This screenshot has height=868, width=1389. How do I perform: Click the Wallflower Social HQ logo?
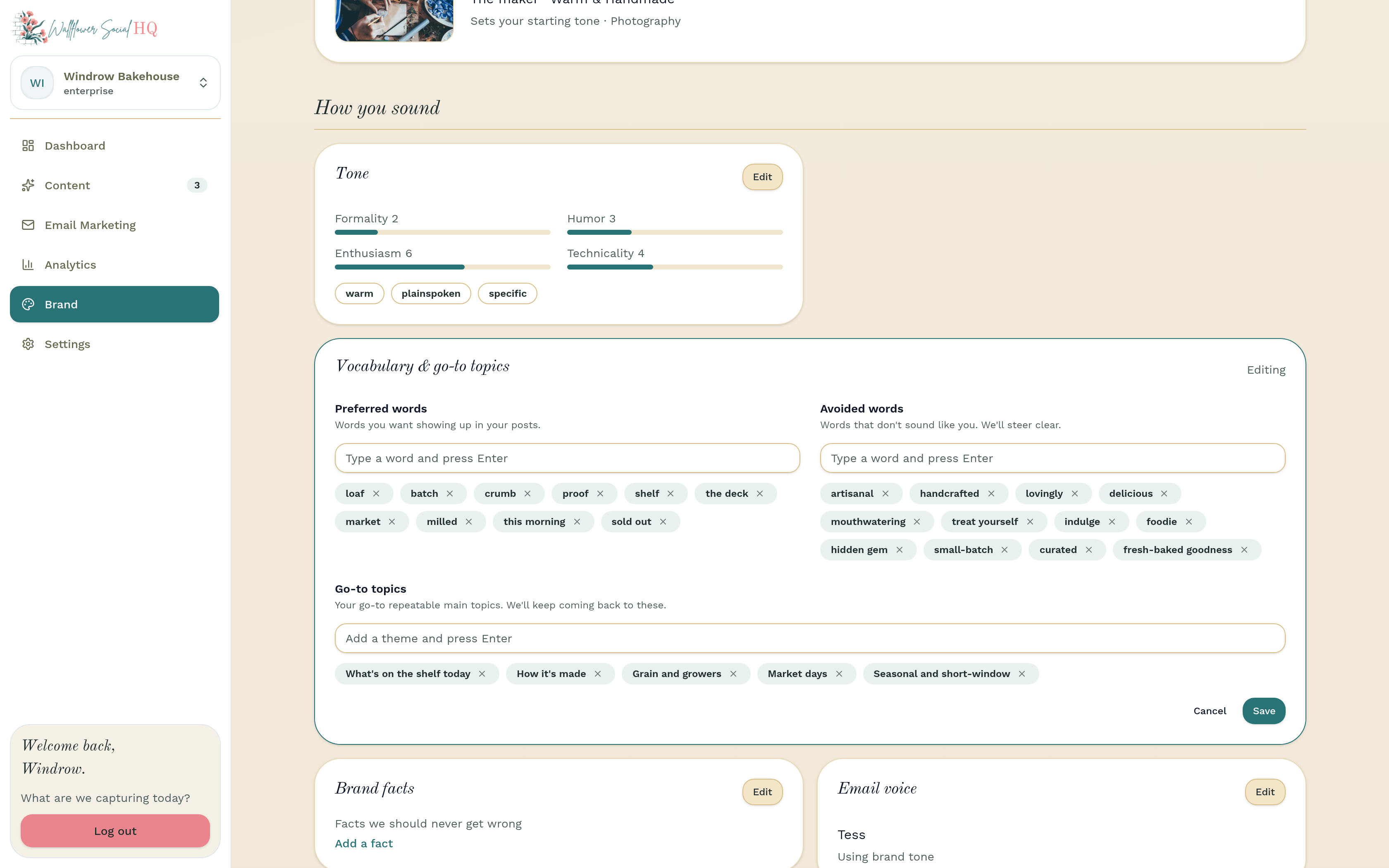(x=85, y=28)
